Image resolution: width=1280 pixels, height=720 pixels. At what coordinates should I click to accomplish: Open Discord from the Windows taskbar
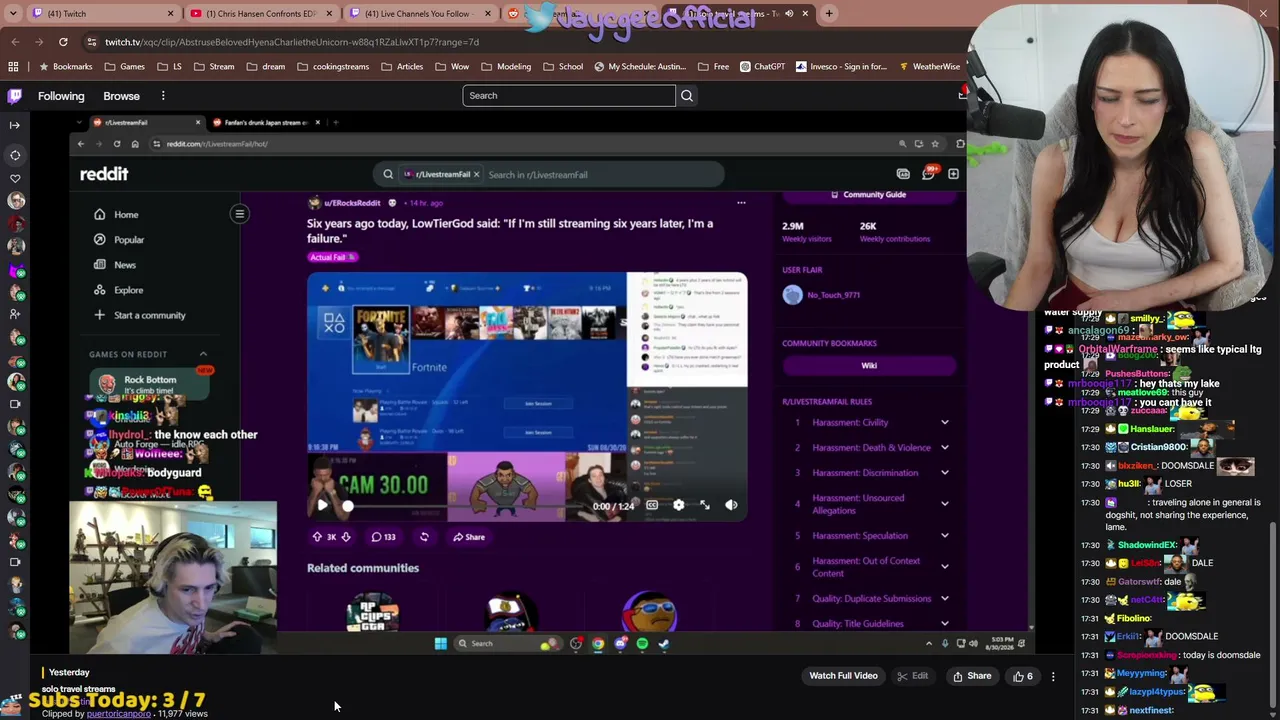click(620, 644)
